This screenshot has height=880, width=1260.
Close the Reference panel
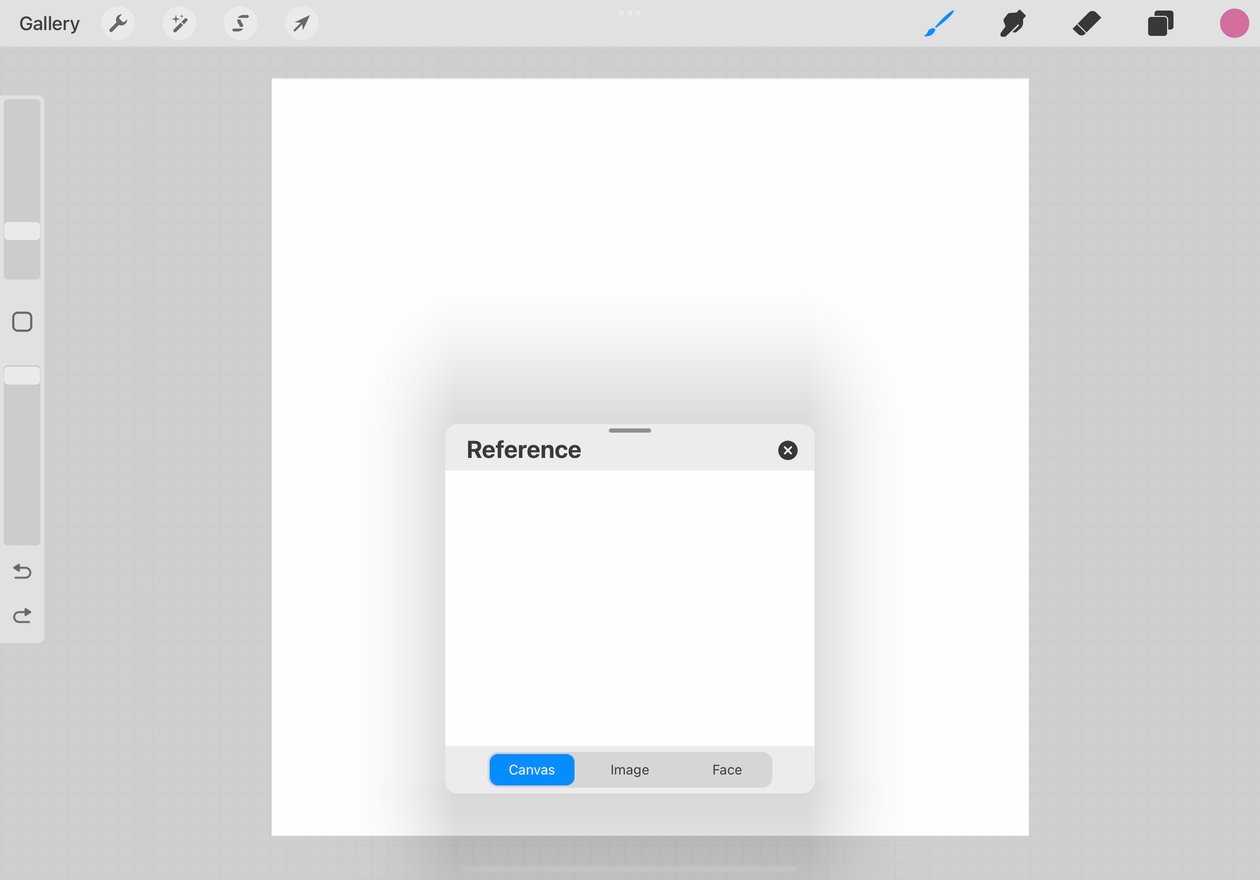coord(788,450)
